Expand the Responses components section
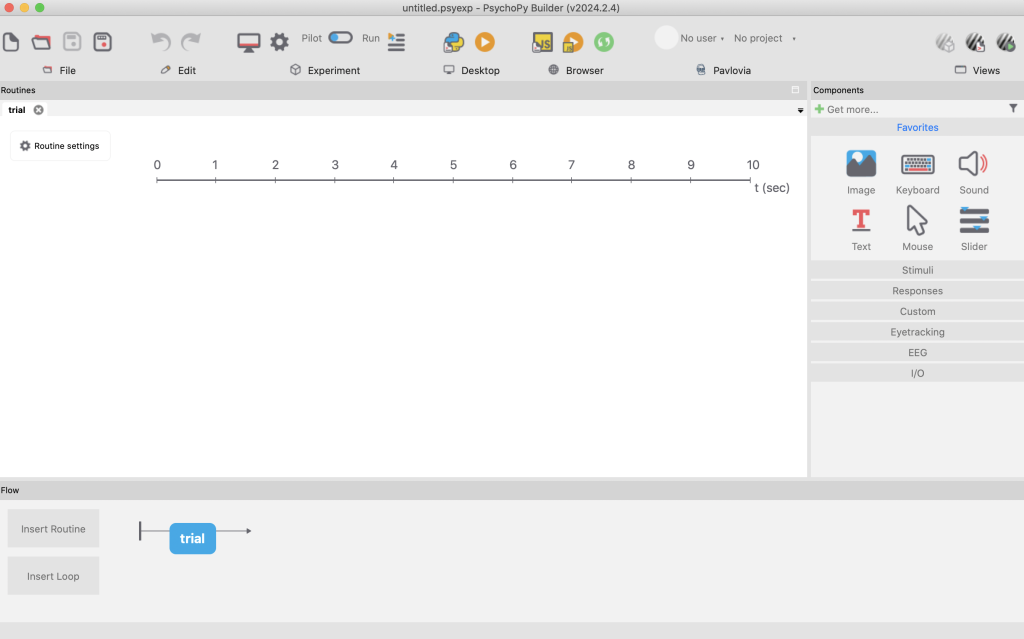This screenshot has height=639, width=1024. [x=917, y=291]
